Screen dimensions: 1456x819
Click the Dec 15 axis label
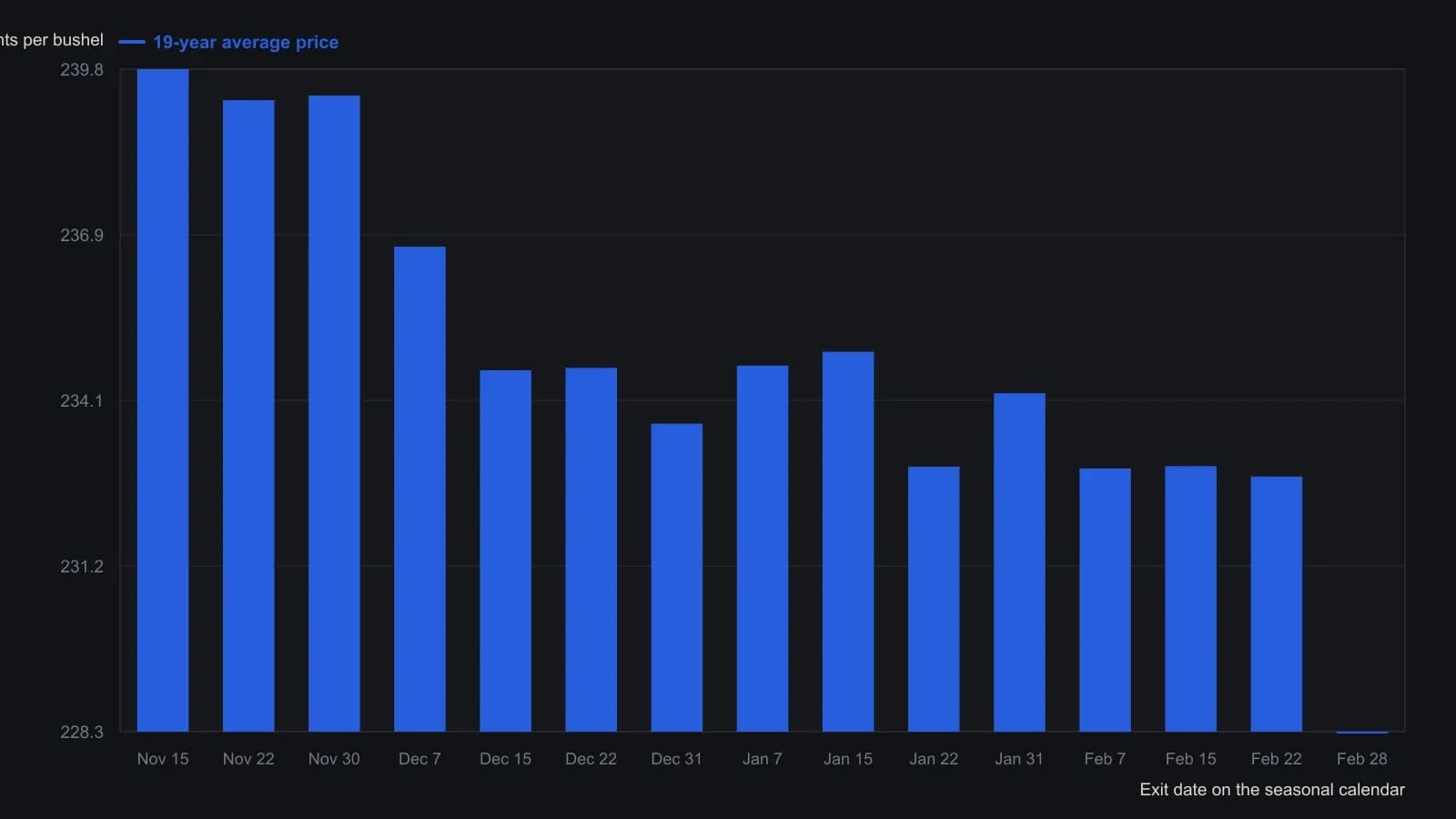[505, 759]
